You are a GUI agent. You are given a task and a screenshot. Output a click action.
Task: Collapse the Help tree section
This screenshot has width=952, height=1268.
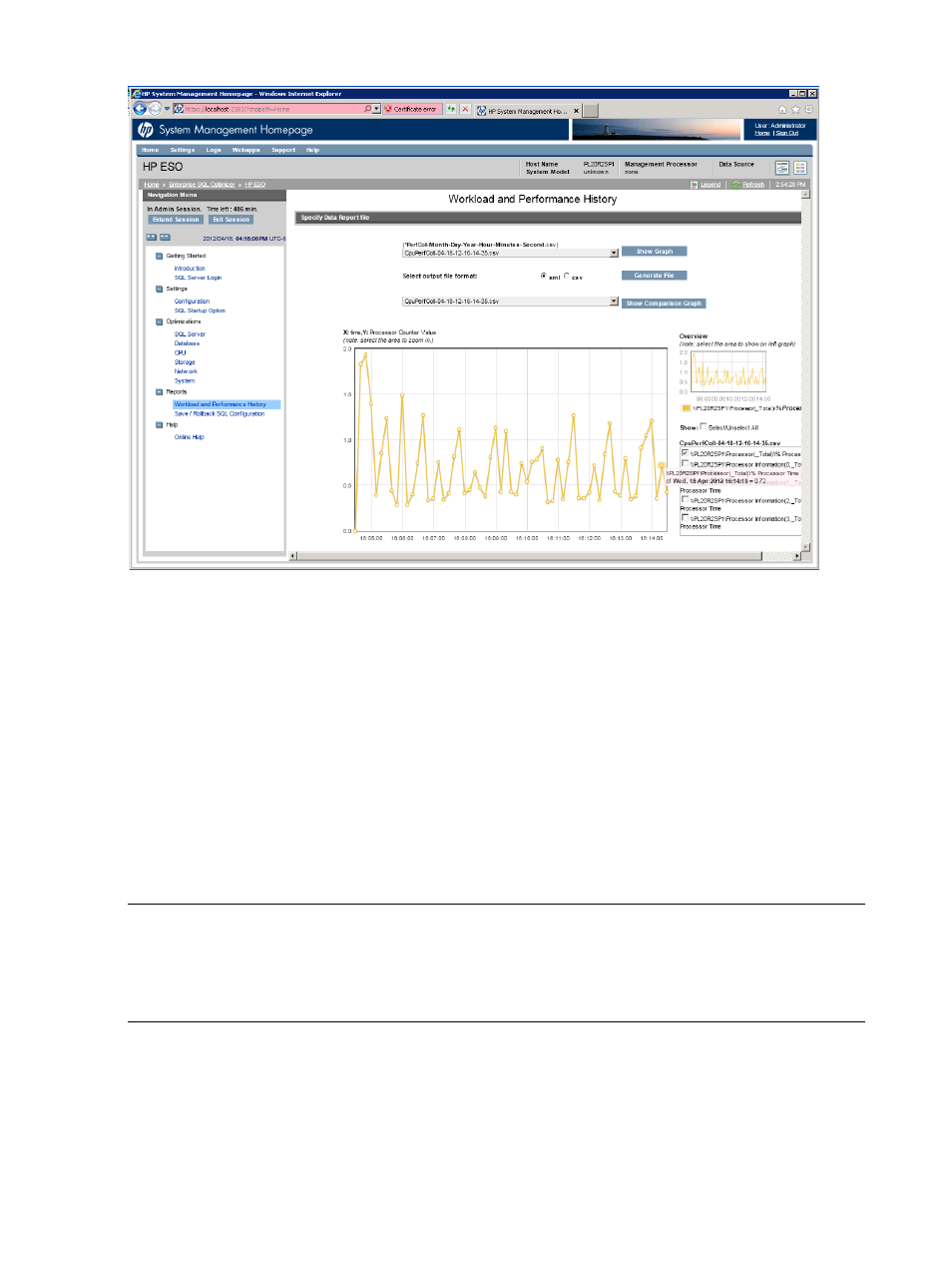tap(159, 424)
